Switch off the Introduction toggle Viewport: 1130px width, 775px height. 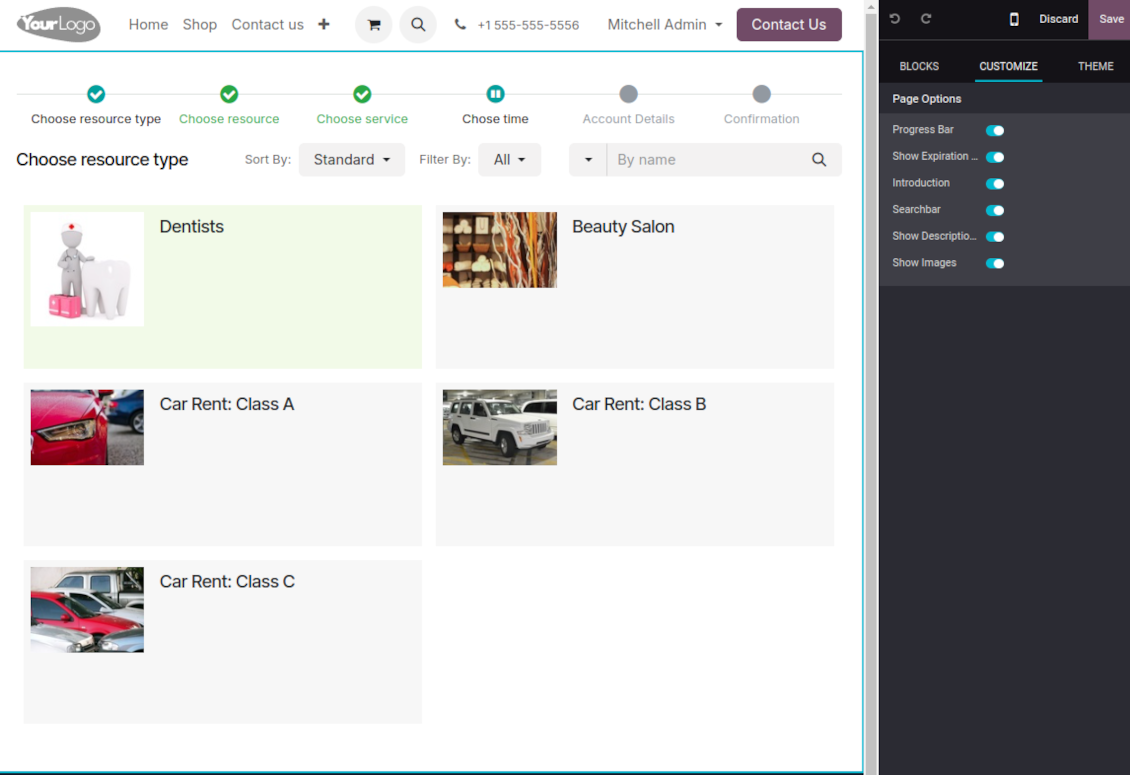(995, 184)
